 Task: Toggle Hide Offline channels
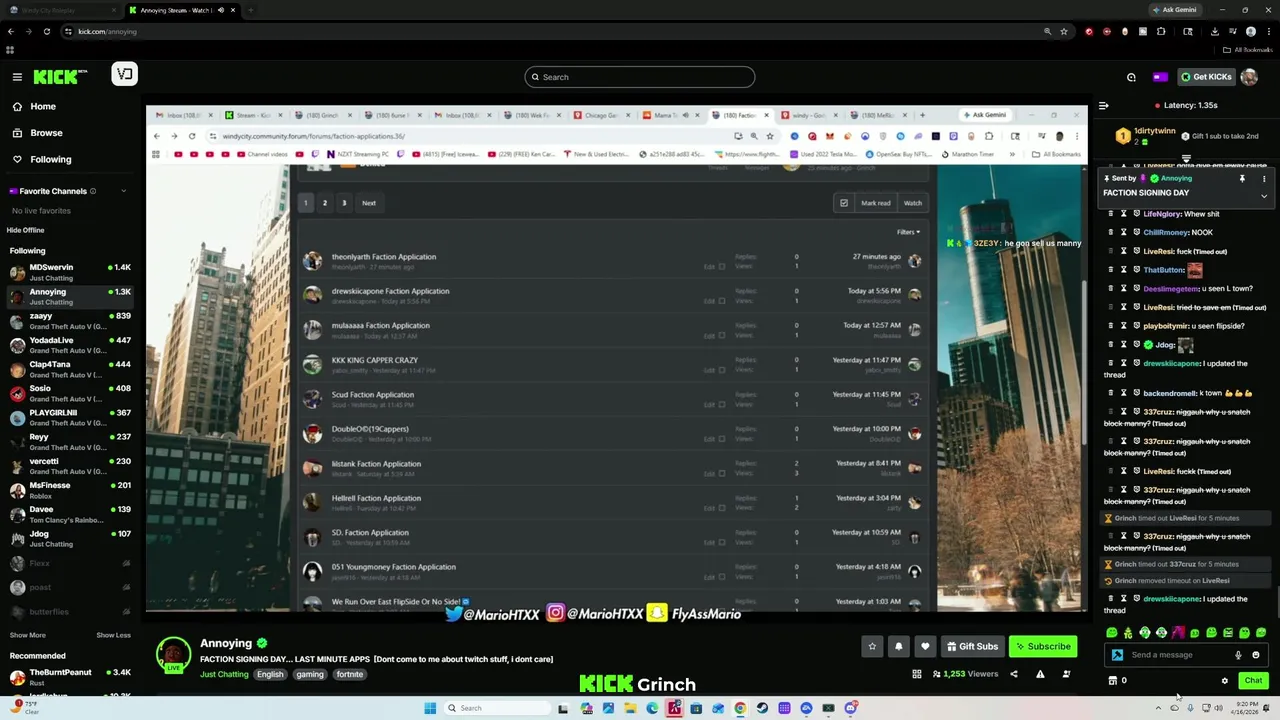pos(26,230)
